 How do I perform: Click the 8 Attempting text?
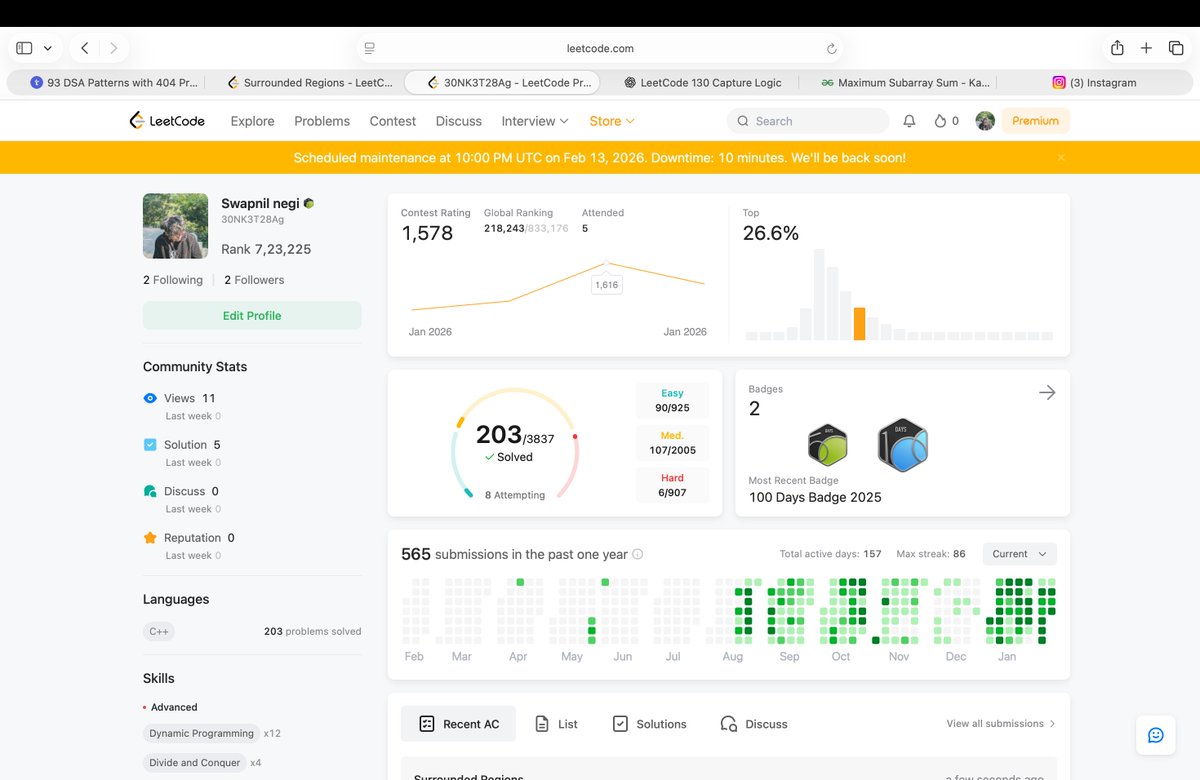coord(515,495)
